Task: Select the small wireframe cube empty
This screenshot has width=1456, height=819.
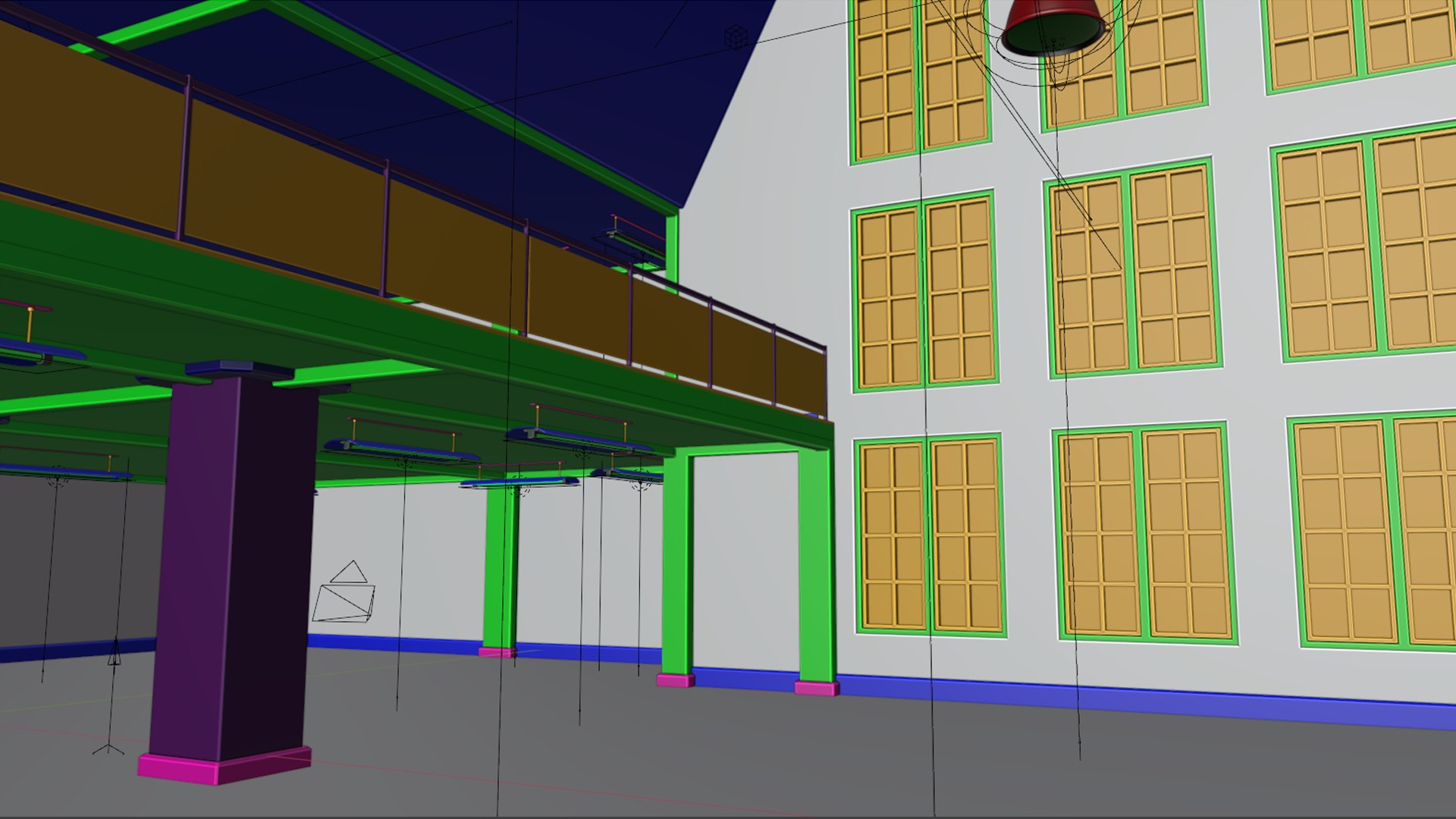Action: [736, 36]
